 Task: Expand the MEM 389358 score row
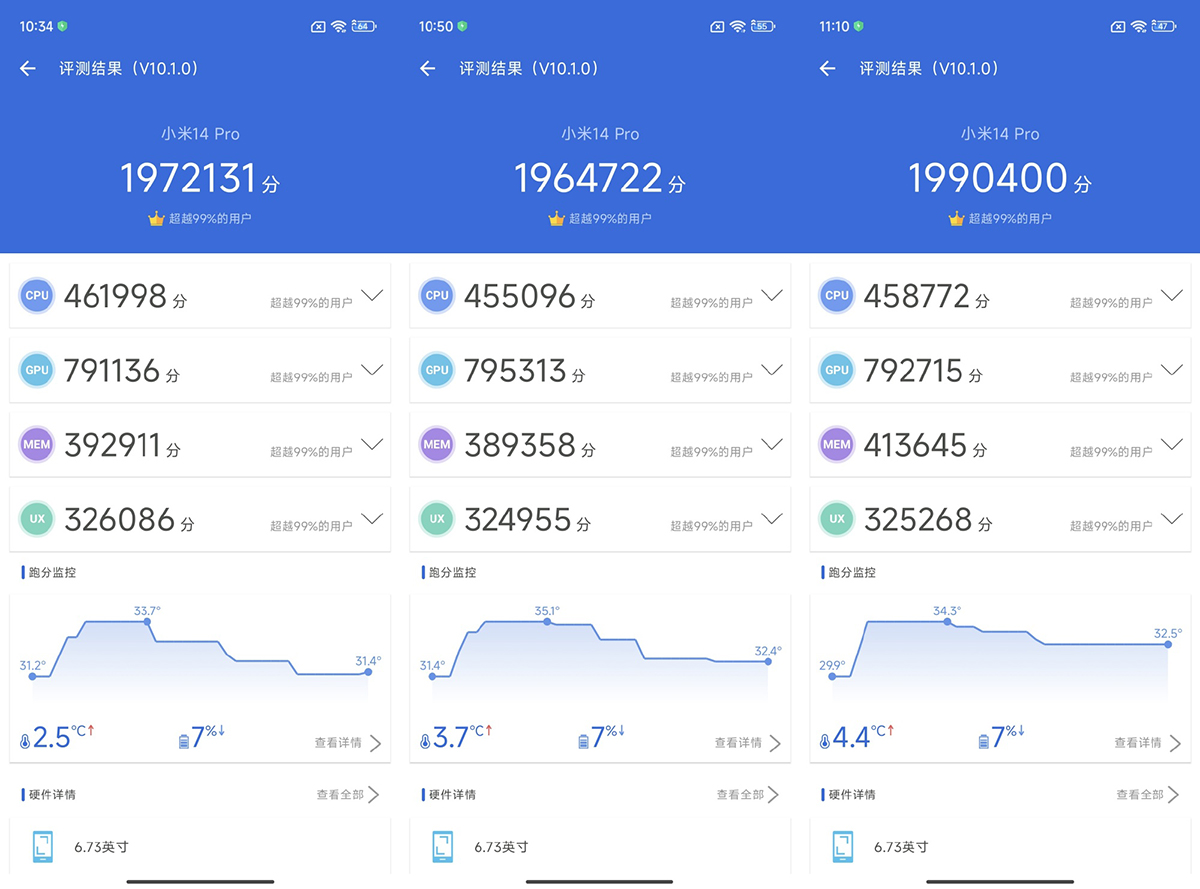click(x=772, y=443)
